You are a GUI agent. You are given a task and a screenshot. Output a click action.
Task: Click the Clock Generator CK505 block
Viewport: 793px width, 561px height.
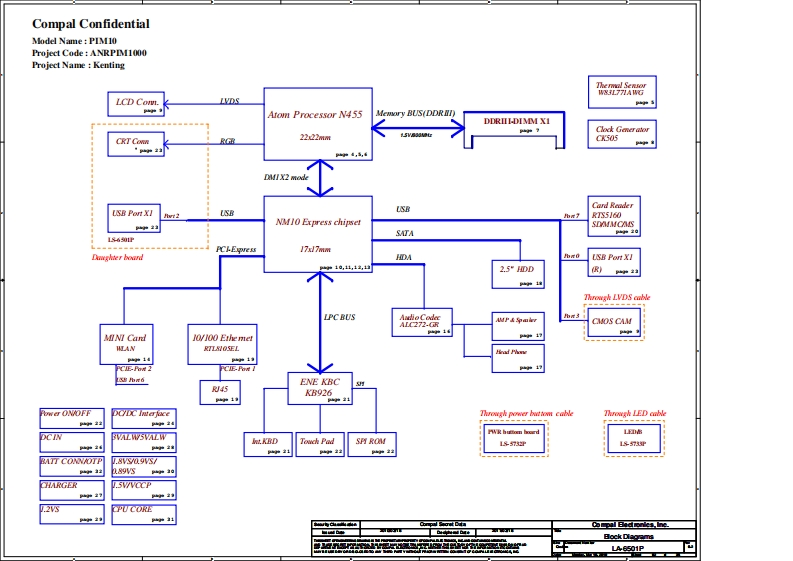[621, 134]
